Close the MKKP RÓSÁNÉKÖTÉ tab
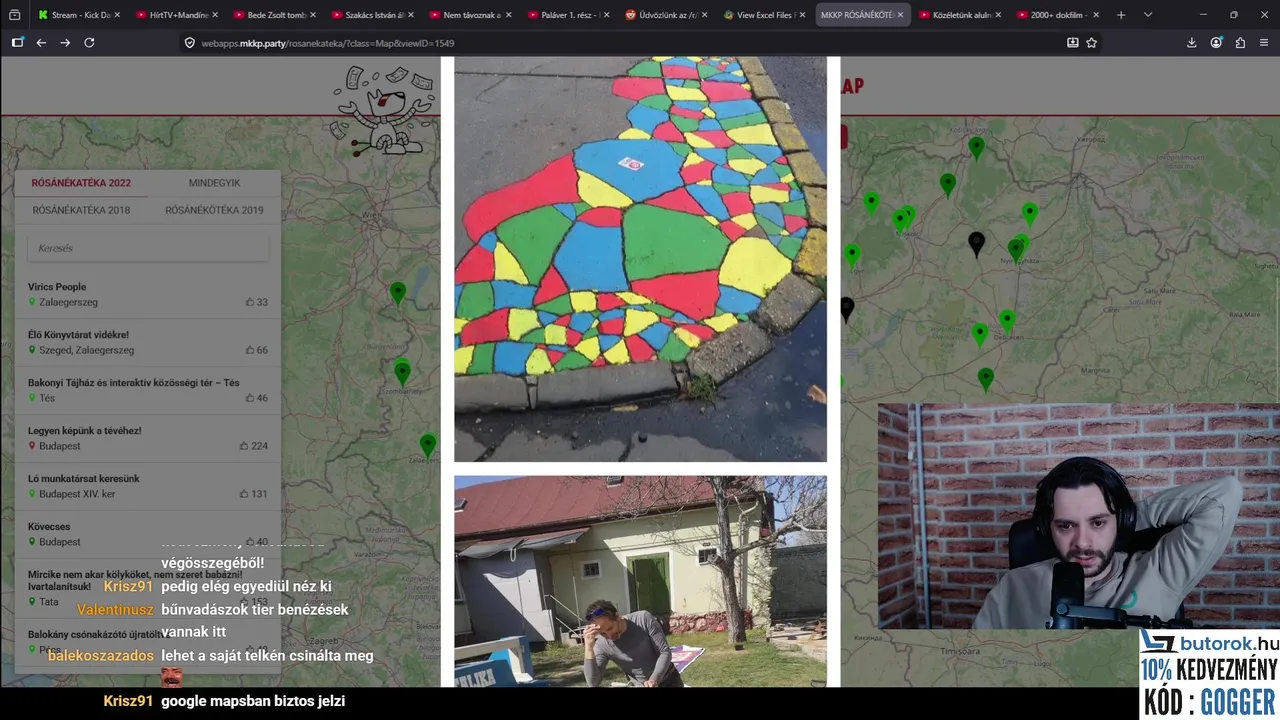Viewport: 1280px width, 720px height. click(900, 15)
